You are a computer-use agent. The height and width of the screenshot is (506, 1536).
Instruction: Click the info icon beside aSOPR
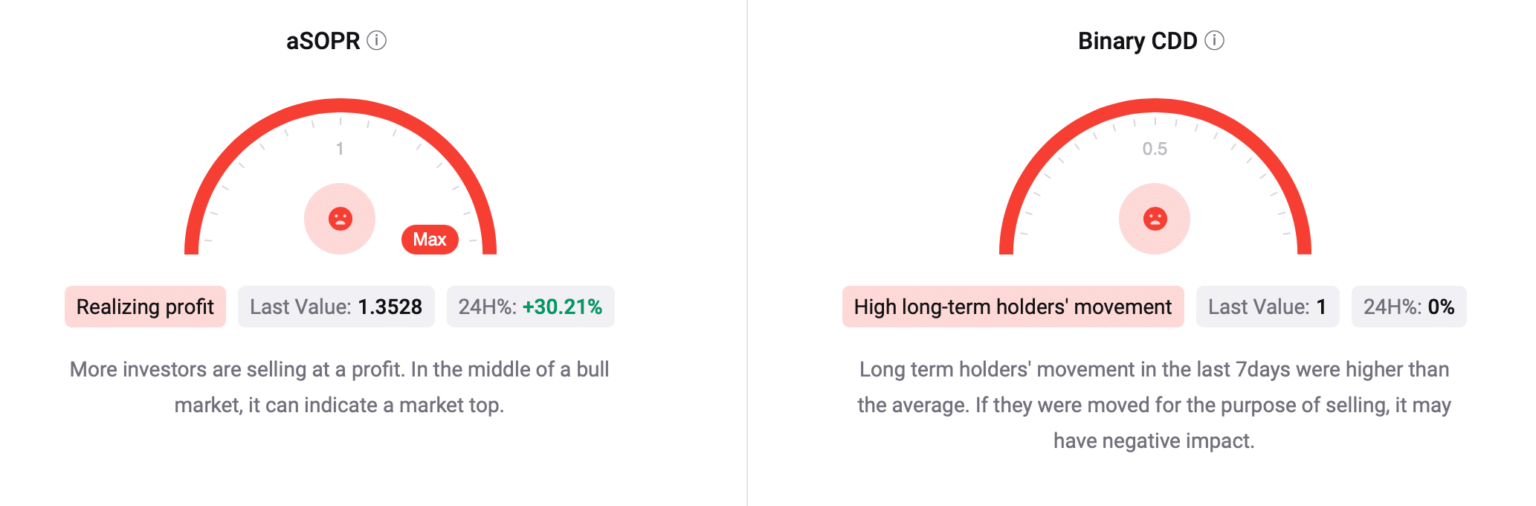pos(377,41)
